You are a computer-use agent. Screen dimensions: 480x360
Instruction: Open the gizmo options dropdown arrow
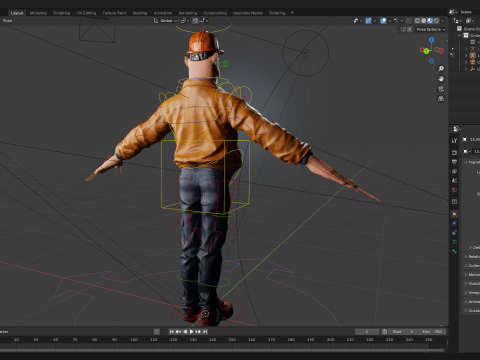tap(374, 21)
